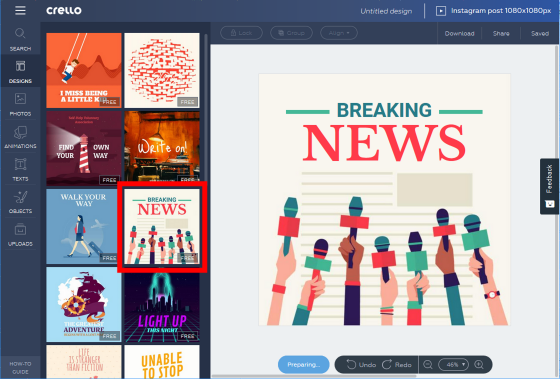Click the play icon beside Instagram post
This screenshot has width=560, height=379.
click(x=441, y=11)
